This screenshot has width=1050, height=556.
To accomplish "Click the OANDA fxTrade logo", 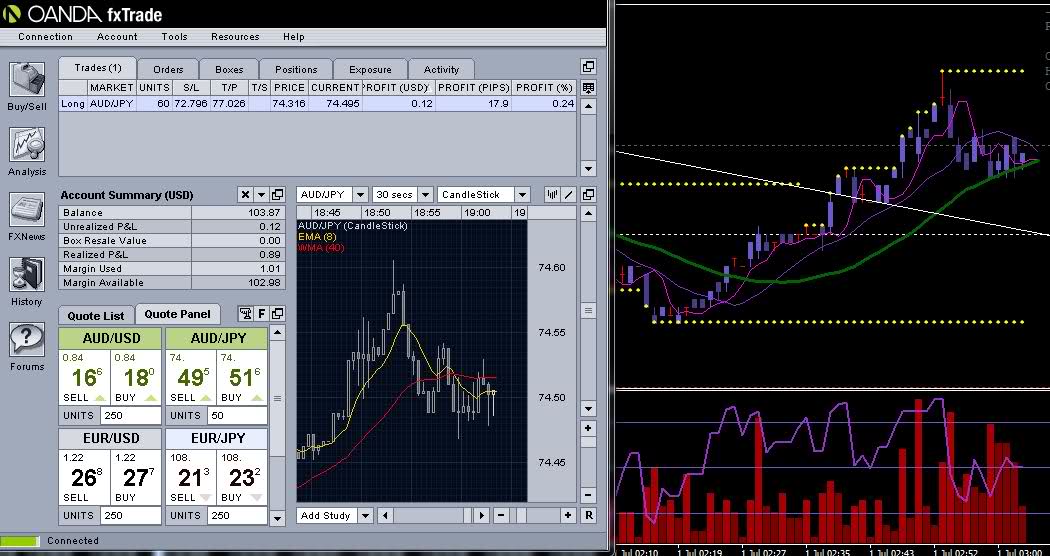I will pos(82,13).
